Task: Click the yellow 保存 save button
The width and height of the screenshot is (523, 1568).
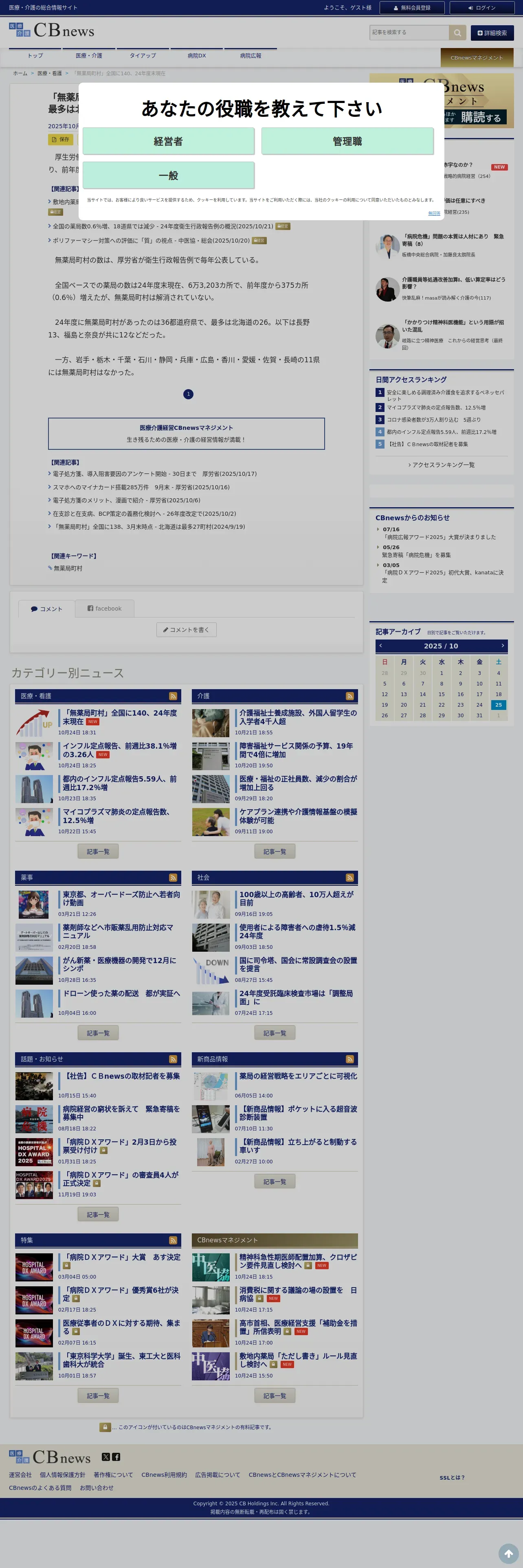Action: coord(61,139)
